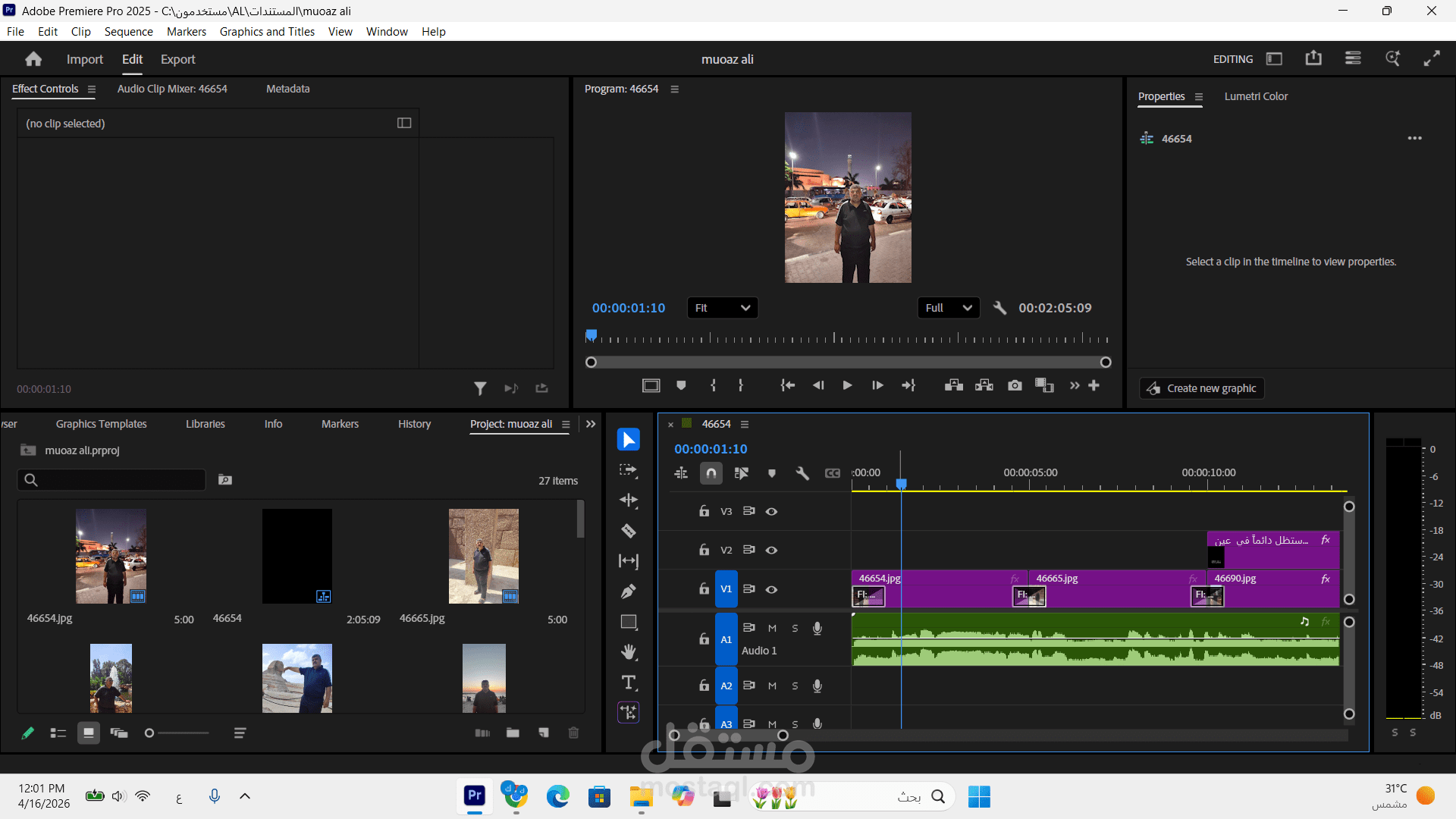The height and width of the screenshot is (819, 1456).
Task: Click Go to Out point button
Action: point(908,385)
